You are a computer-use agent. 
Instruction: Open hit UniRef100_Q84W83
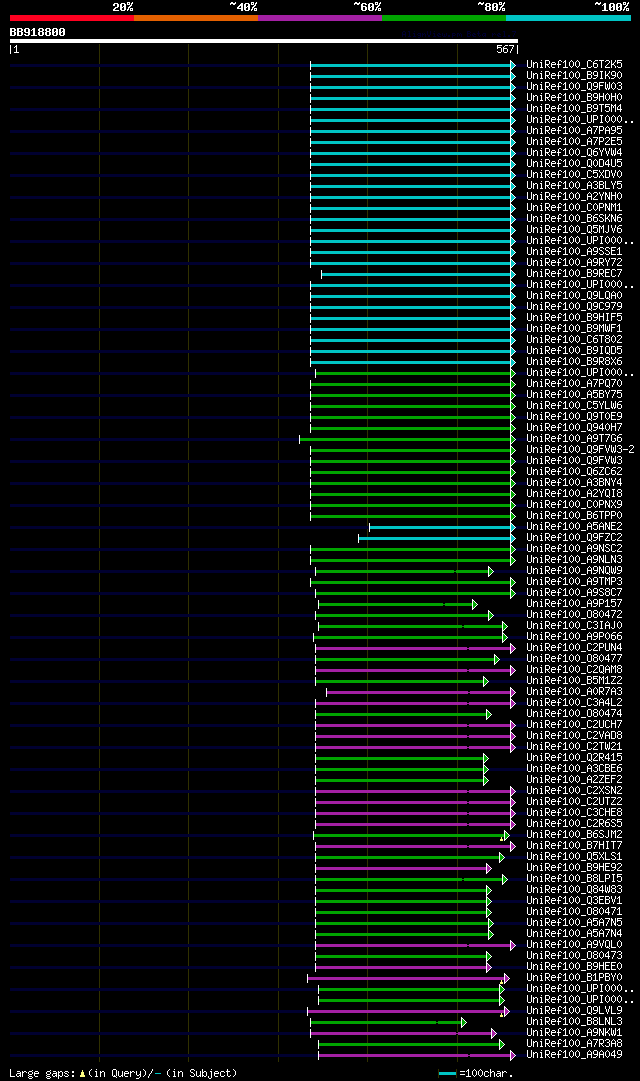574,891
